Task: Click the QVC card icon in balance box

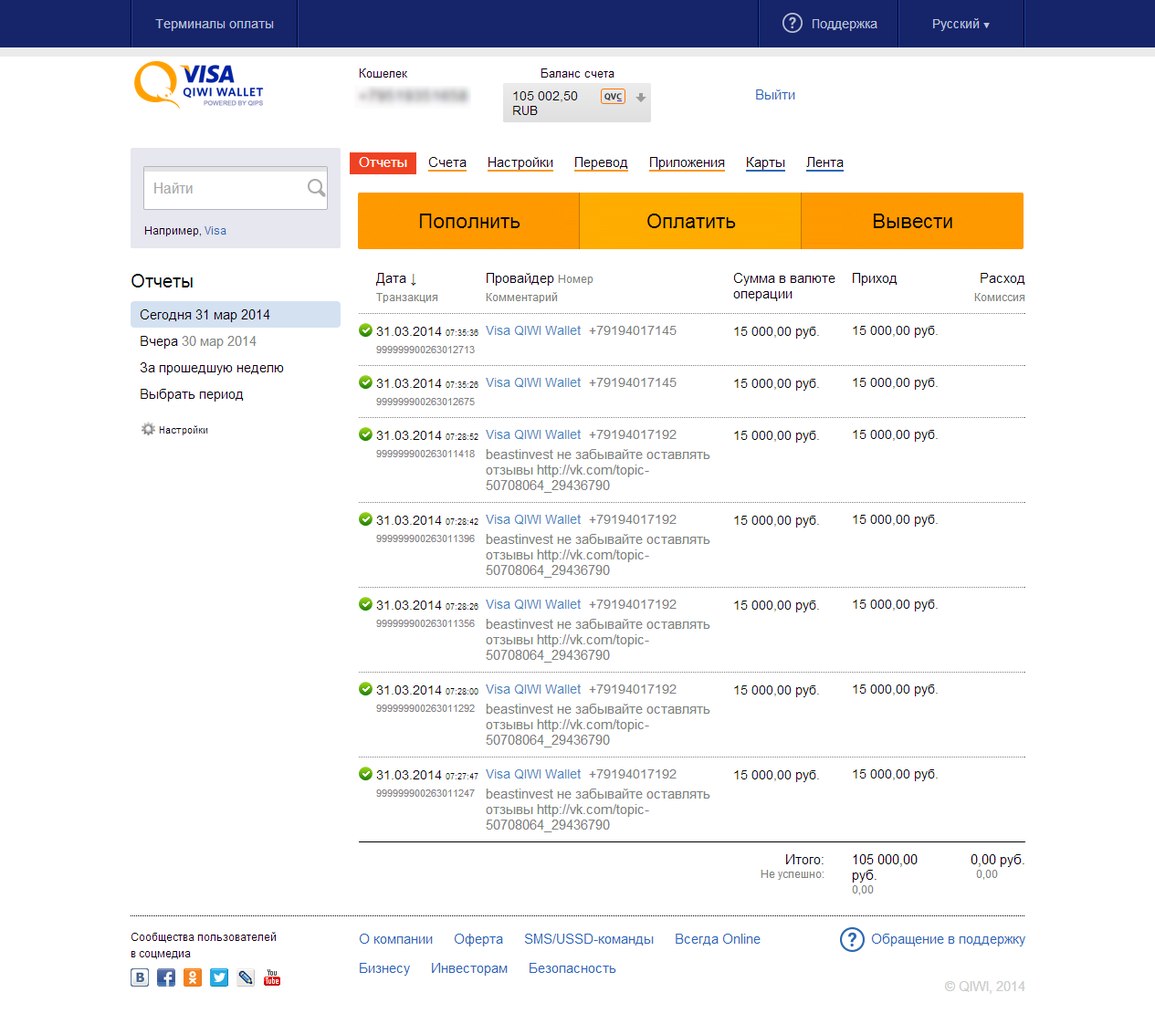Action: click(613, 97)
